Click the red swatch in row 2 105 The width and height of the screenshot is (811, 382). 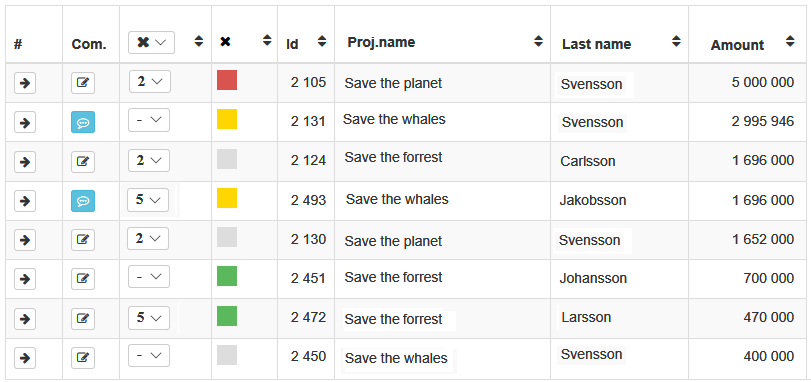[x=227, y=80]
